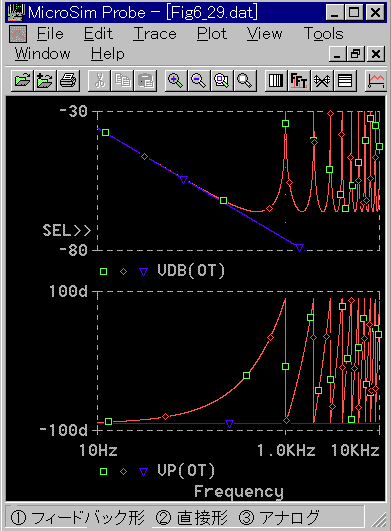
Task: Open the document control menu icon
Action: pos(18,34)
